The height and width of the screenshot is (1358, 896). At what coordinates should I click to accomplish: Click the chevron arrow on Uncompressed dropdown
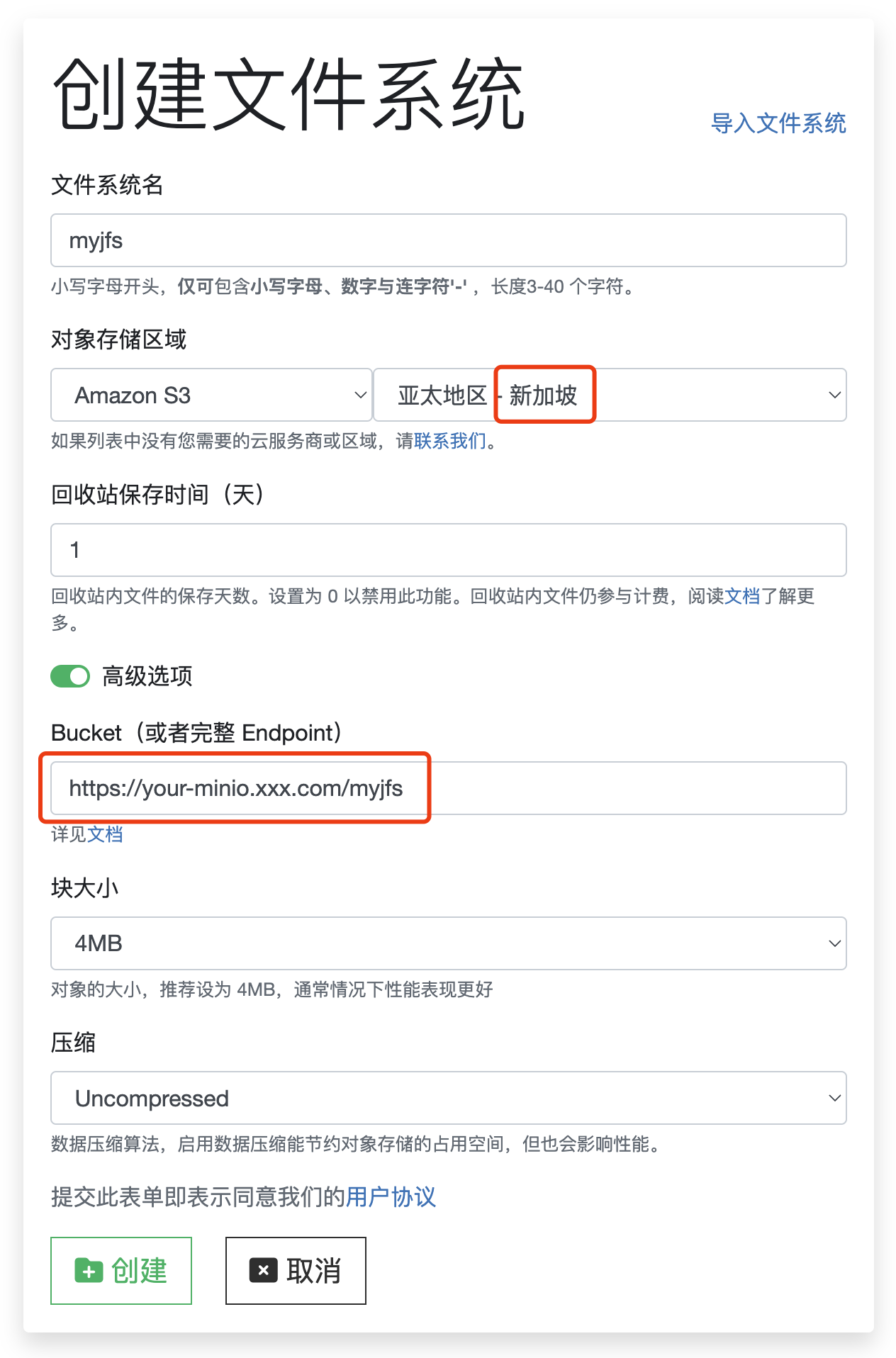[x=834, y=1098]
